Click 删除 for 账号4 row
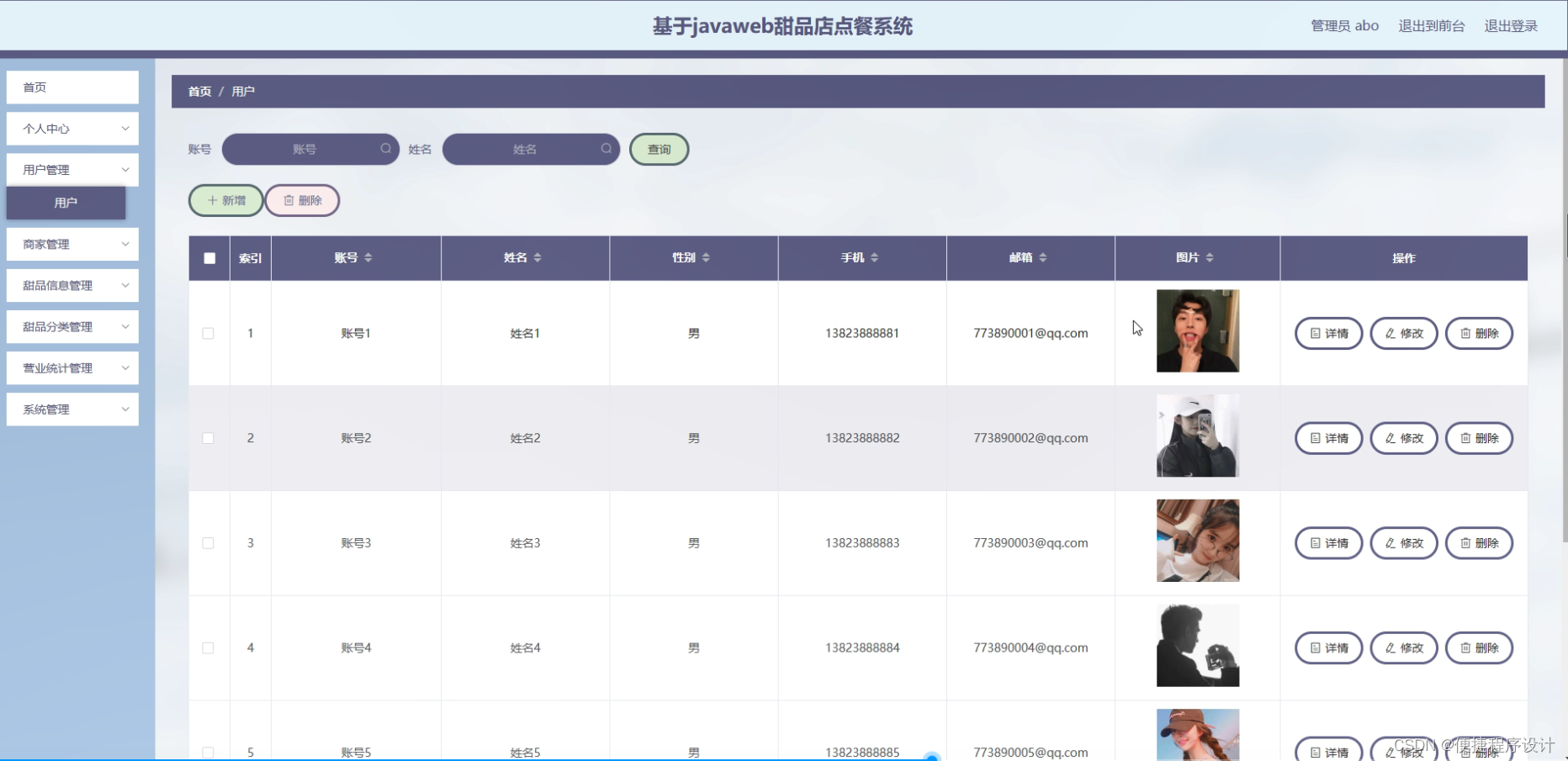 [1479, 647]
